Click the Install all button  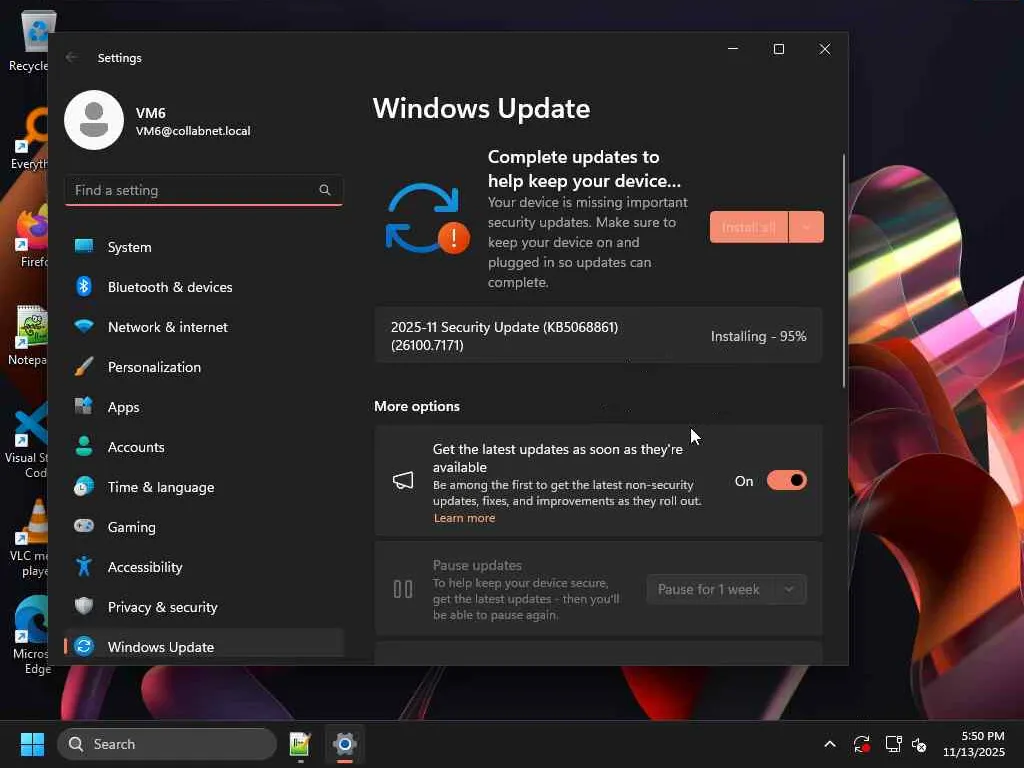tap(749, 227)
